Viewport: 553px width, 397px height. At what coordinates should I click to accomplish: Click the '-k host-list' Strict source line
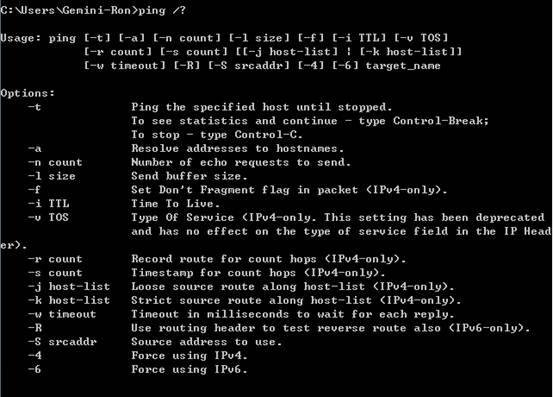click(x=245, y=300)
